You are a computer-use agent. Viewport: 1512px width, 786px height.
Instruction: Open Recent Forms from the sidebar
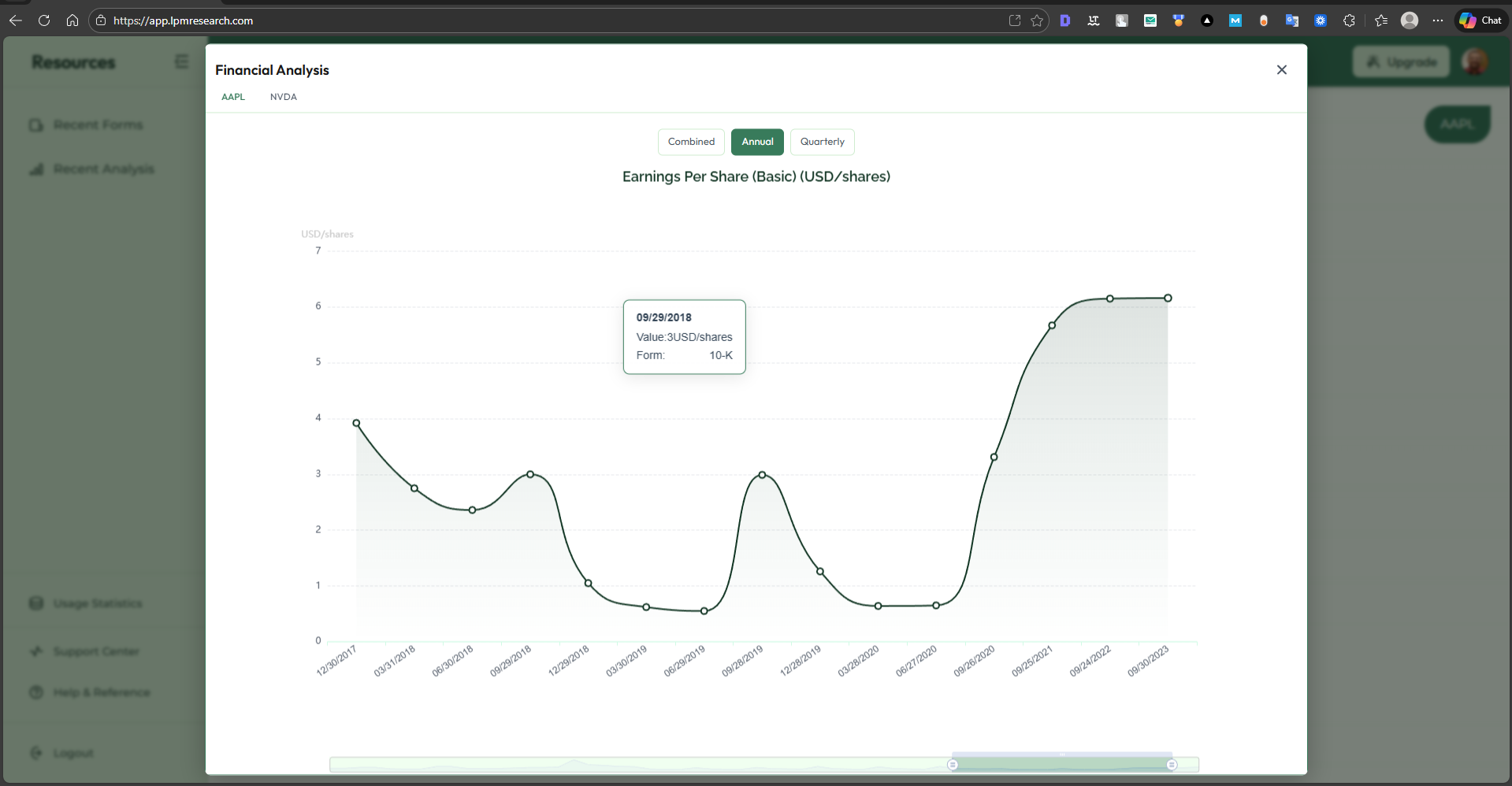click(x=98, y=124)
